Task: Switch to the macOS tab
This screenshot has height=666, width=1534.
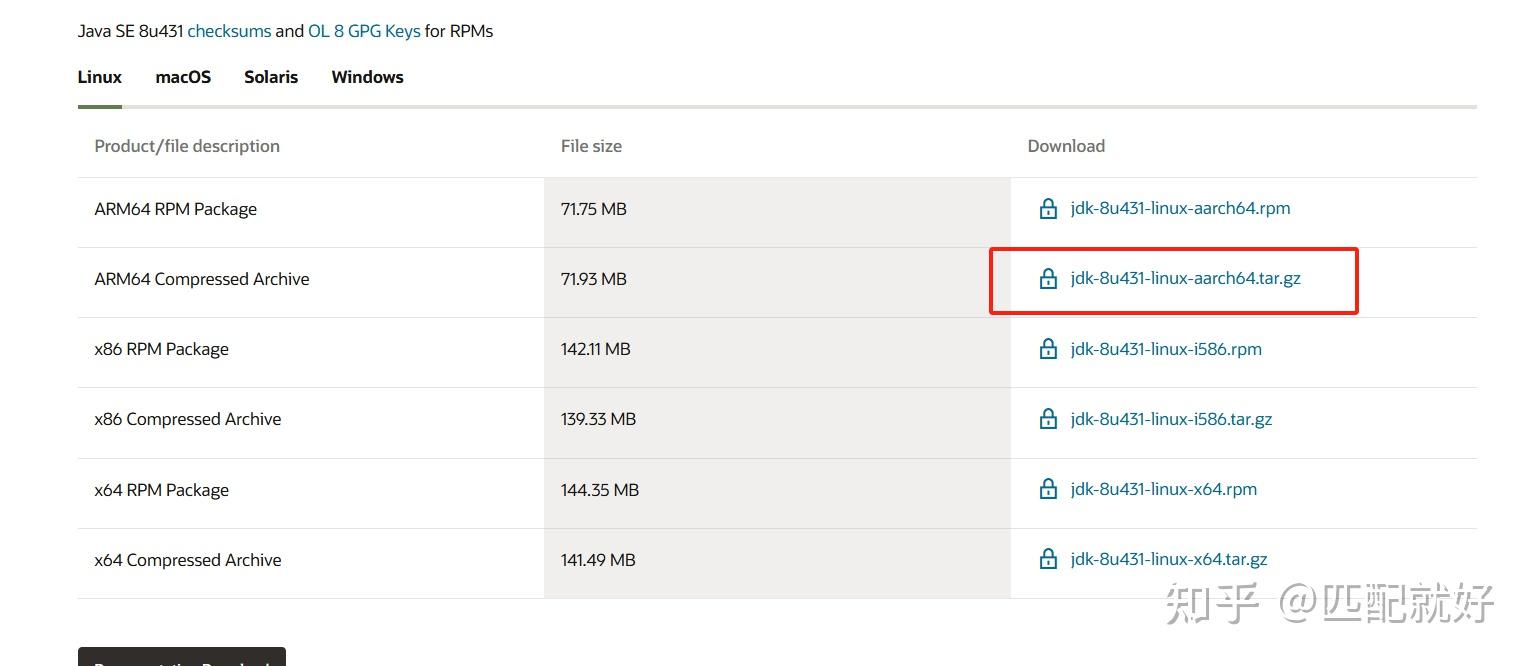Action: (x=183, y=77)
